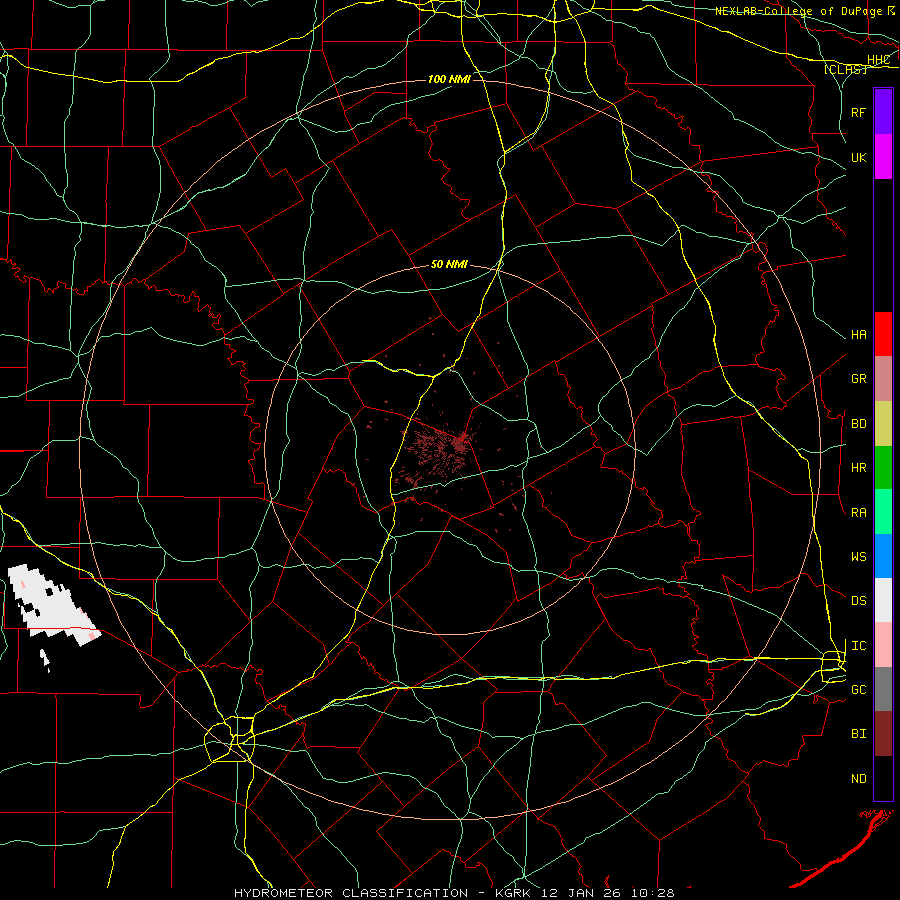Click the GR legend label

(858, 379)
